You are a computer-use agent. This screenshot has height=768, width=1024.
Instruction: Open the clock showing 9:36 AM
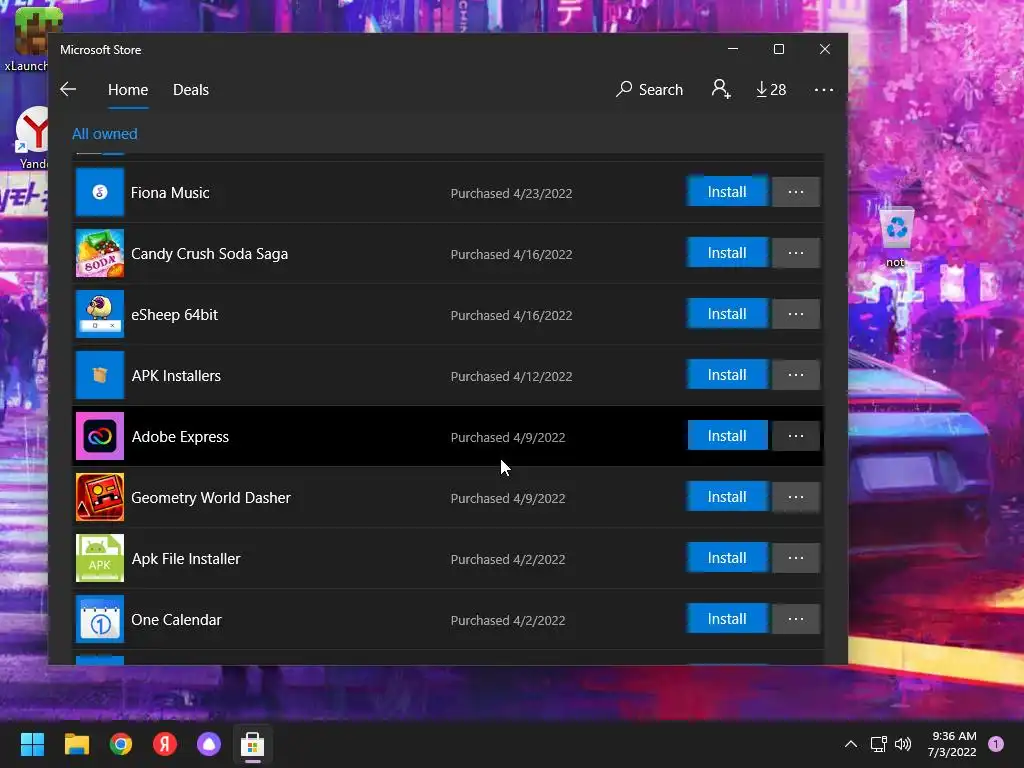tap(952, 744)
